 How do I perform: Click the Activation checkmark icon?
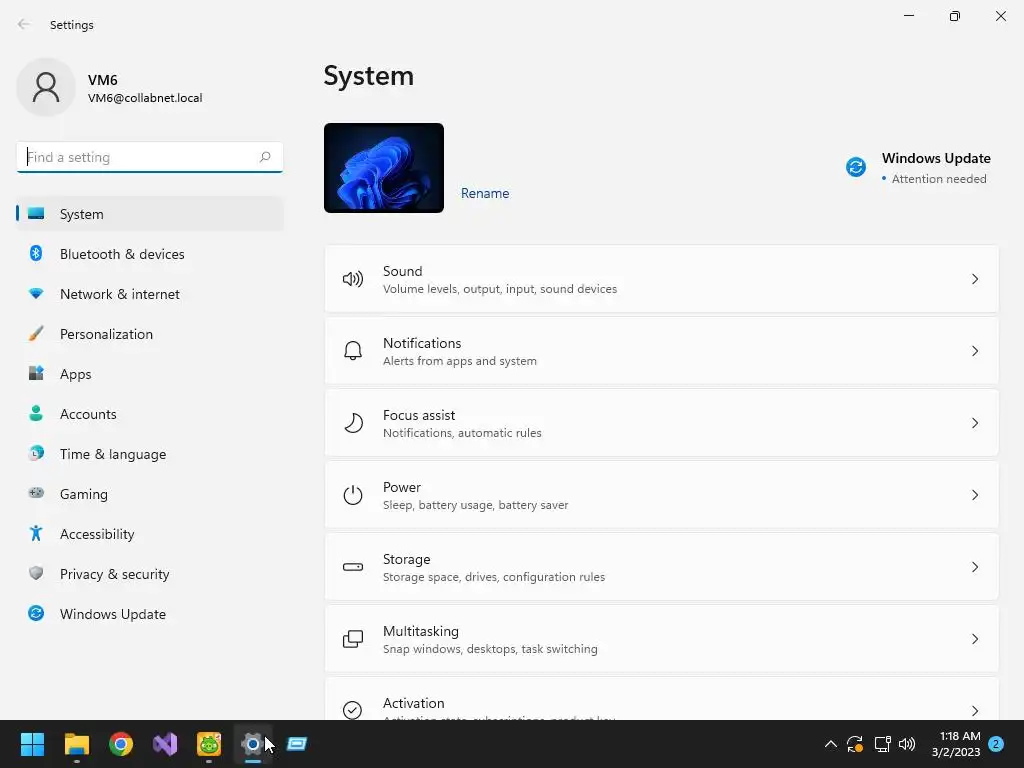(353, 710)
